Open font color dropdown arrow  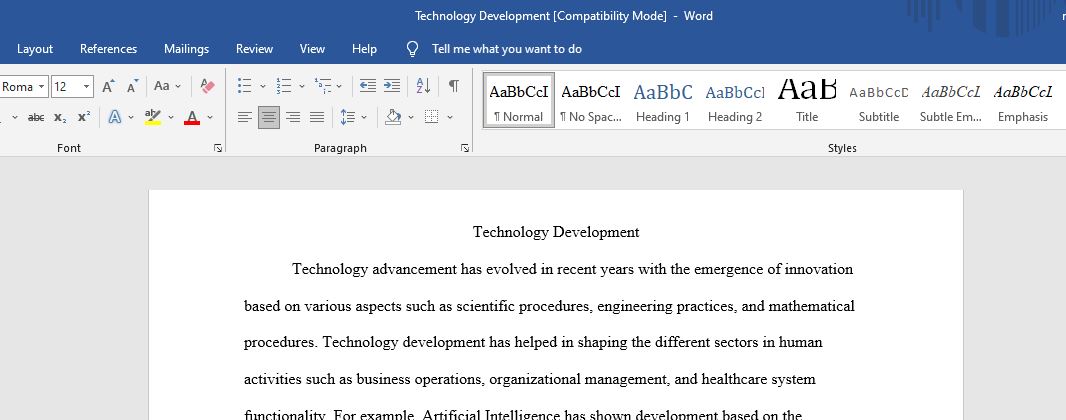(x=210, y=118)
